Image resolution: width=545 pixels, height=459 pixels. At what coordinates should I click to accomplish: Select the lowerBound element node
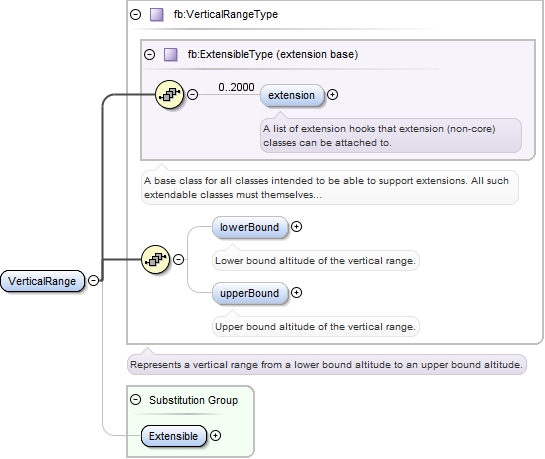click(x=250, y=227)
